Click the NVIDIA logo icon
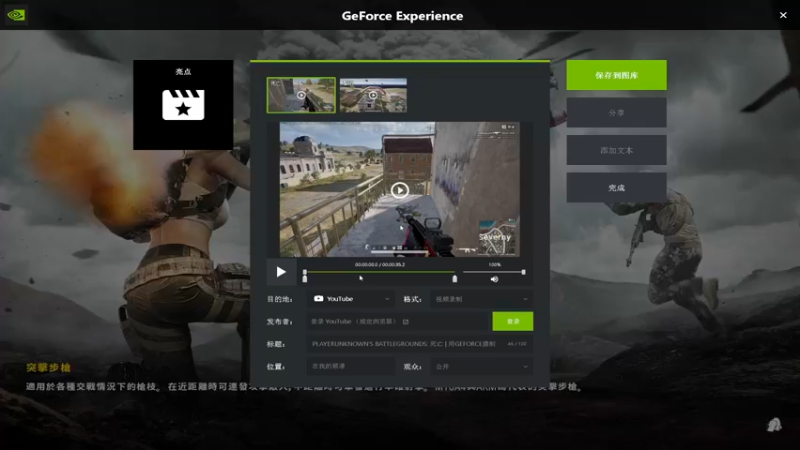Screen dimensions: 800x450 (16, 15)
